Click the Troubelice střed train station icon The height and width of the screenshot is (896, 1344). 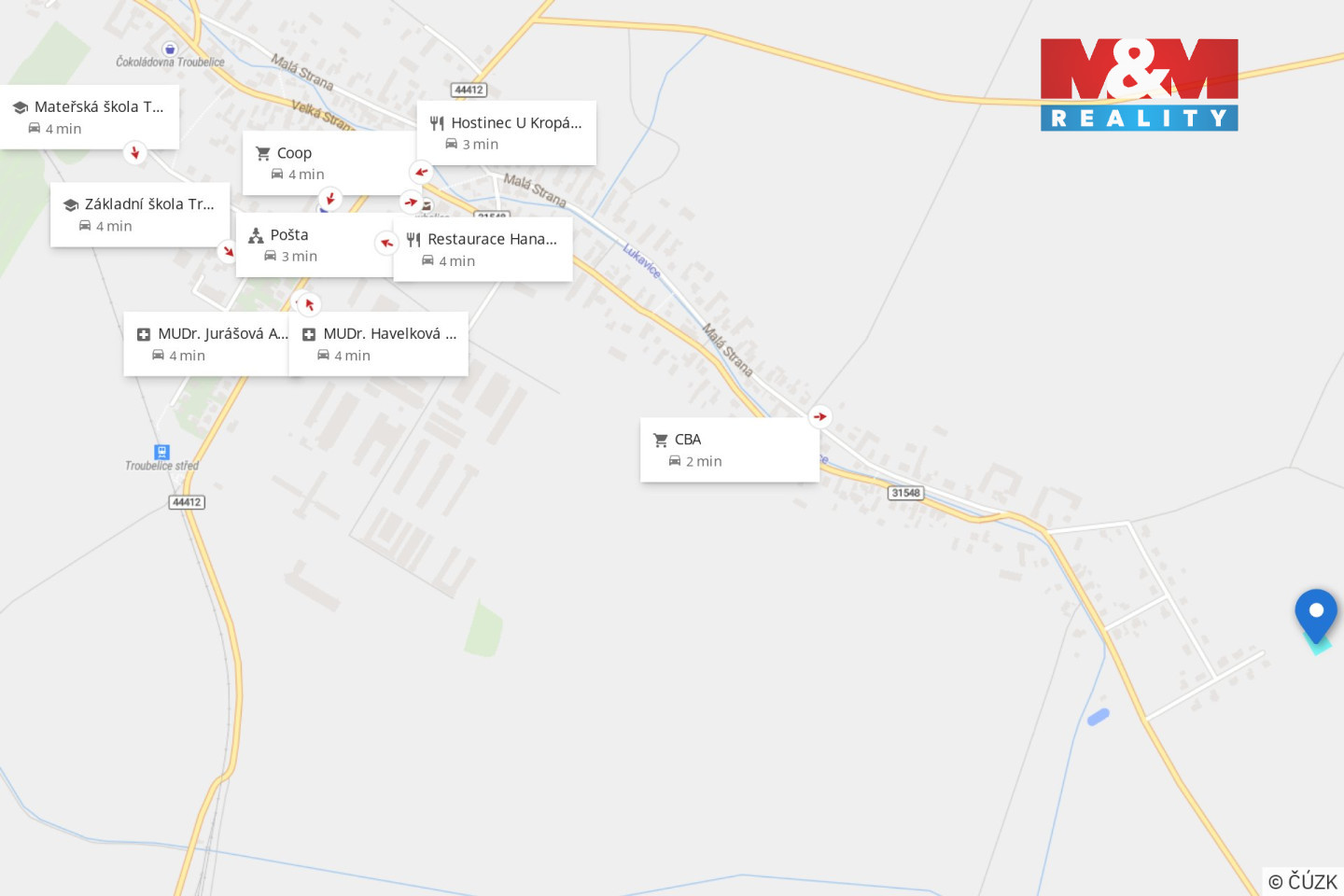[x=161, y=452]
